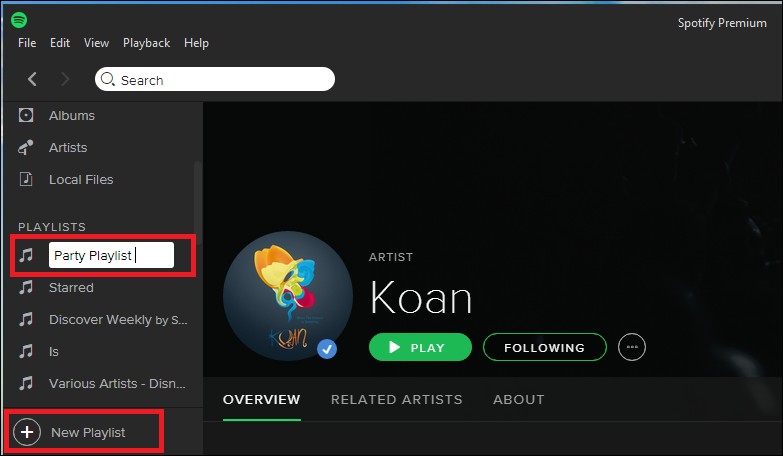Open the Starred playlist
The width and height of the screenshot is (783, 456).
click(x=71, y=287)
